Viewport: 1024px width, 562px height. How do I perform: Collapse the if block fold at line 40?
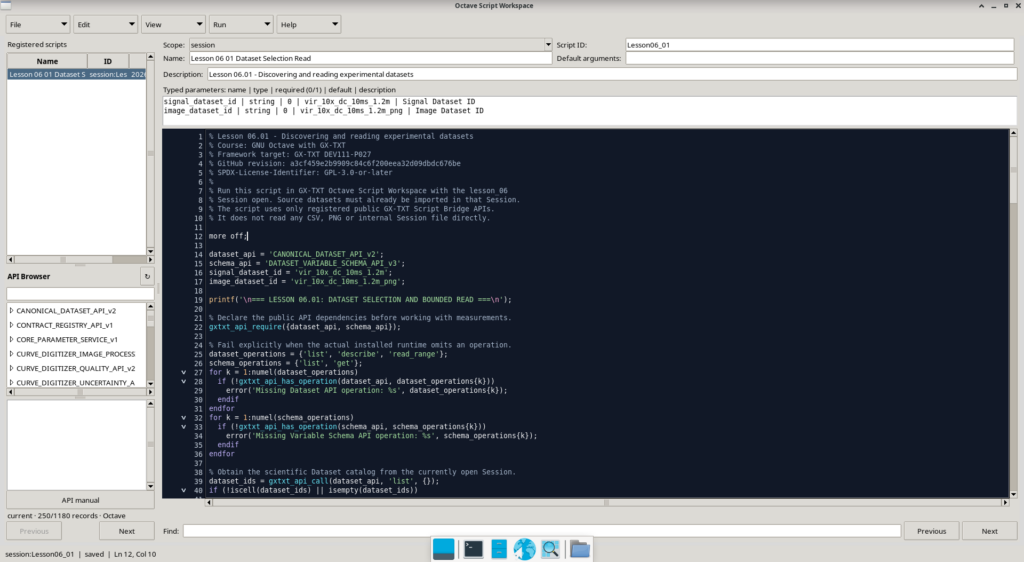[184, 490]
